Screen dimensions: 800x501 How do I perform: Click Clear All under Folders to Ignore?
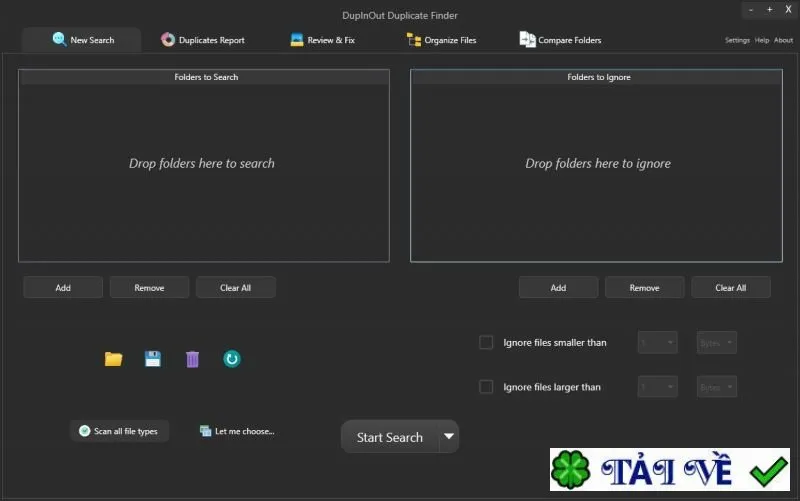[x=731, y=287]
